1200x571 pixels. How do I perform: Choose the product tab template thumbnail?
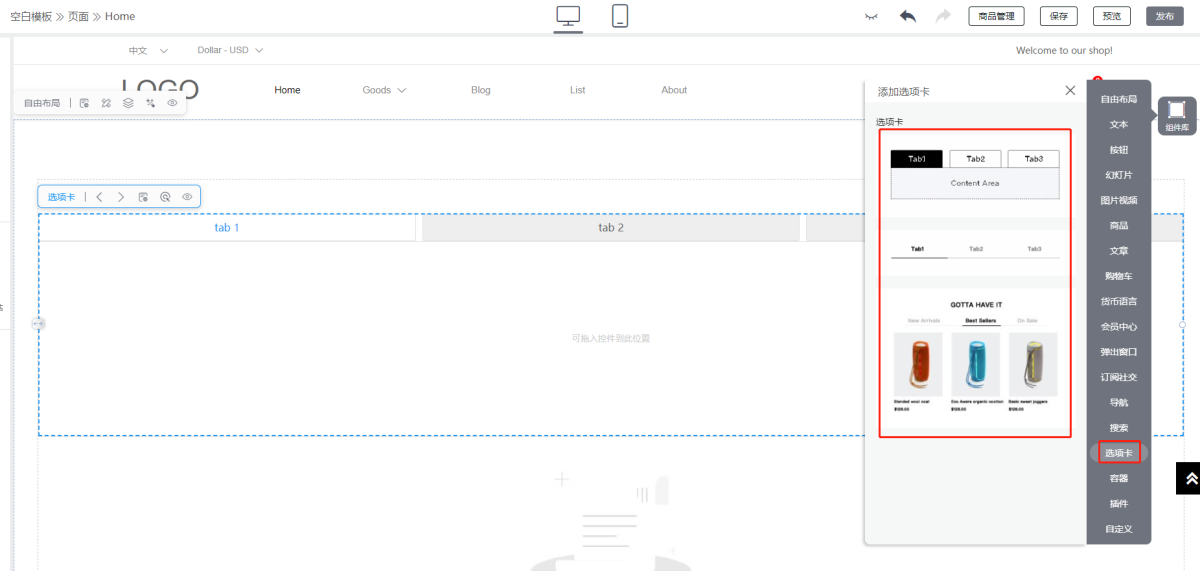coord(974,357)
